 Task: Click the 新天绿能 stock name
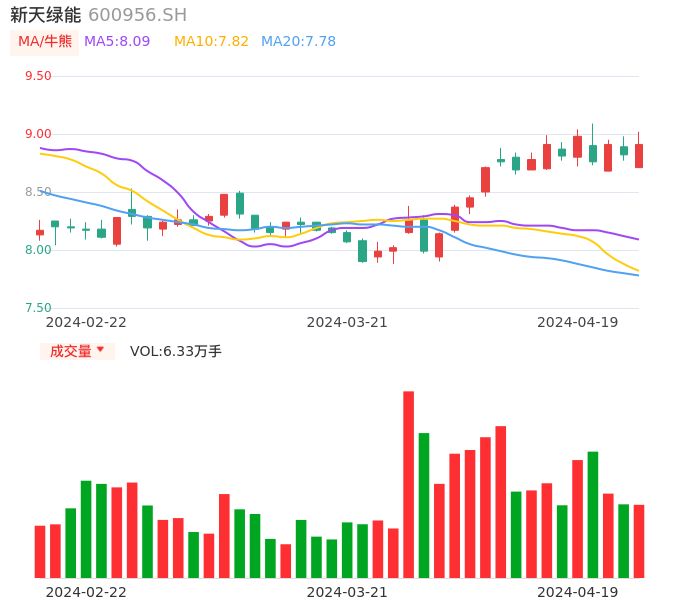point(45,15)
